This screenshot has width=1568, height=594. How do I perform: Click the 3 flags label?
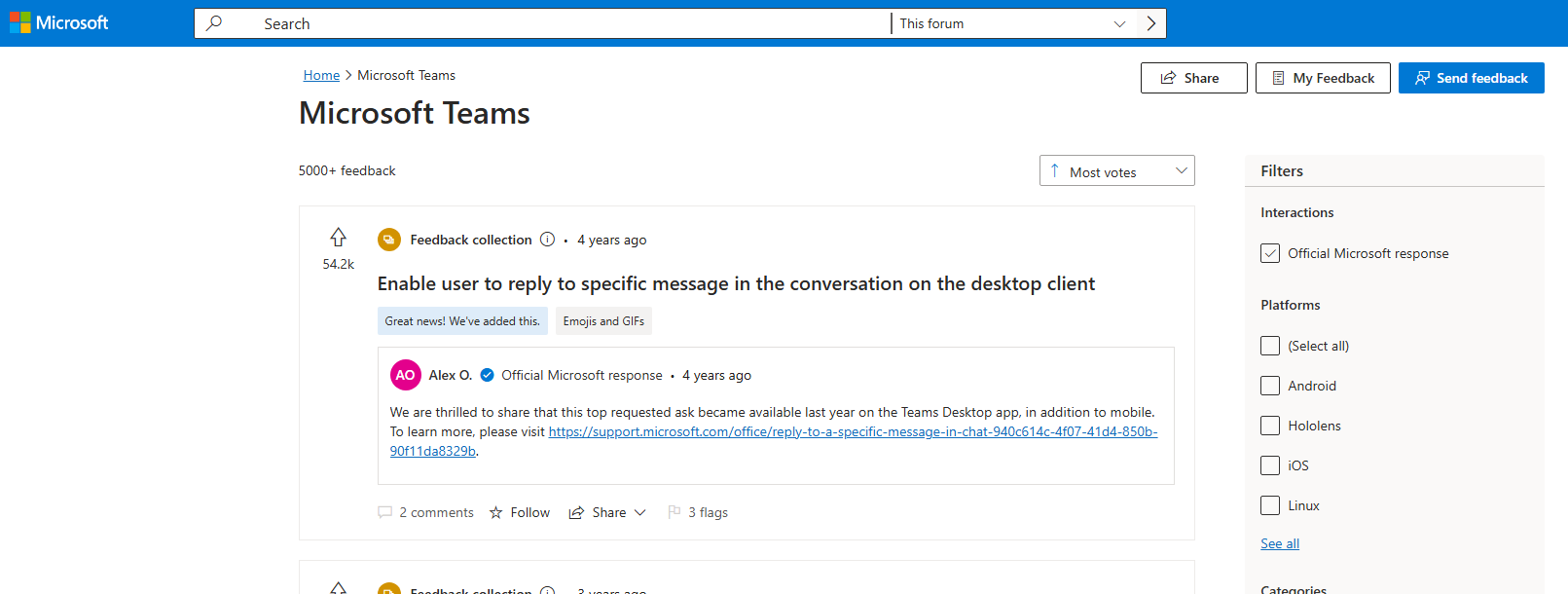pyautogui.click(x=708, y=512)
